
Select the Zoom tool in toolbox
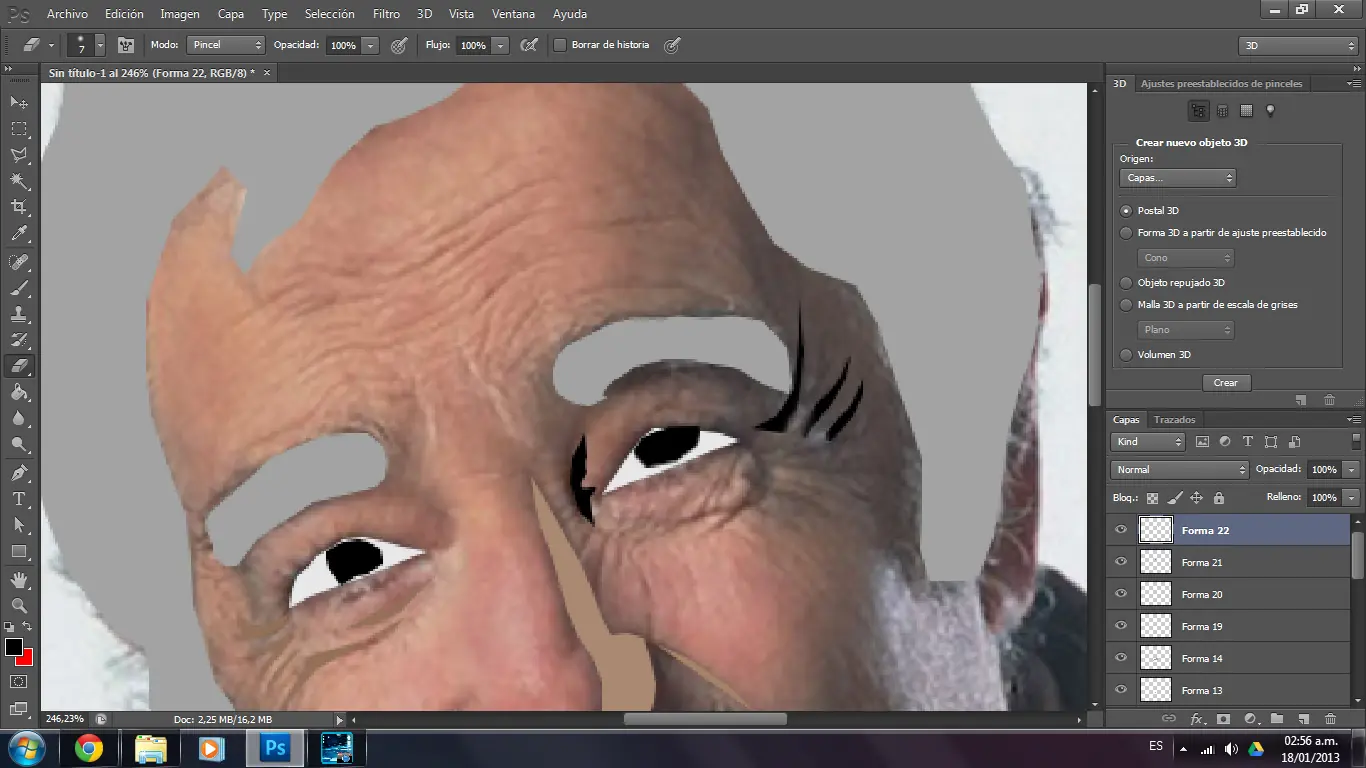click(19, 605)
